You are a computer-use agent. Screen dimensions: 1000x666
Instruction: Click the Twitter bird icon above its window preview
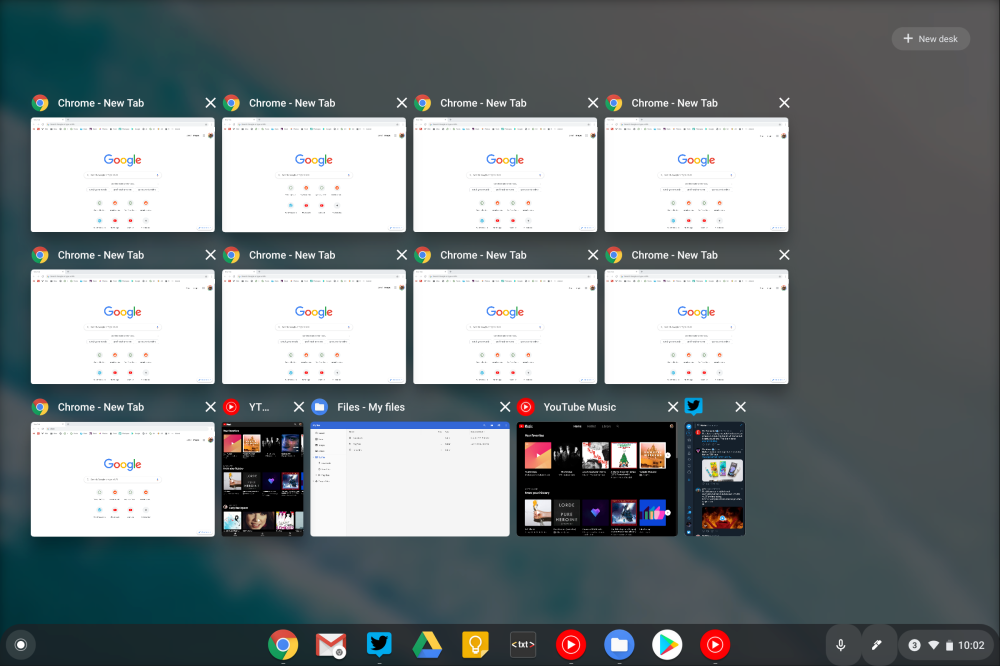click(x=693, y=406)
